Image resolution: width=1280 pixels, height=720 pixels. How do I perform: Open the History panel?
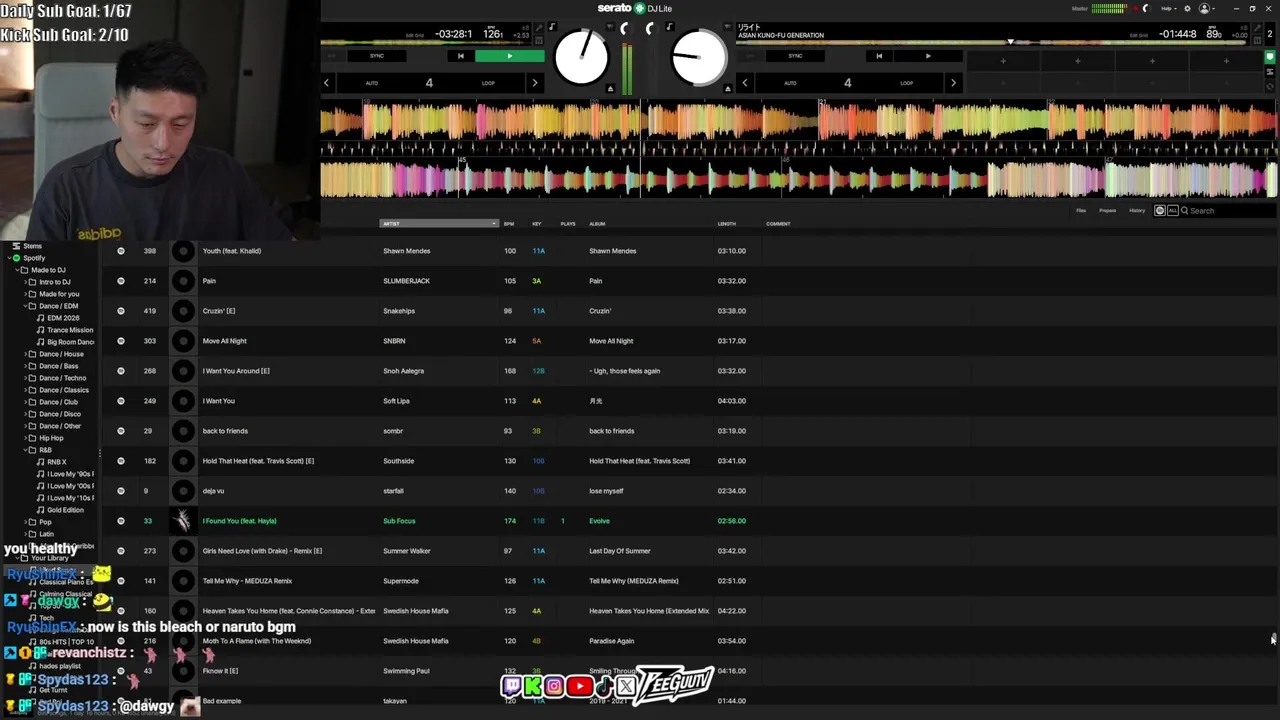[1137, 210]
